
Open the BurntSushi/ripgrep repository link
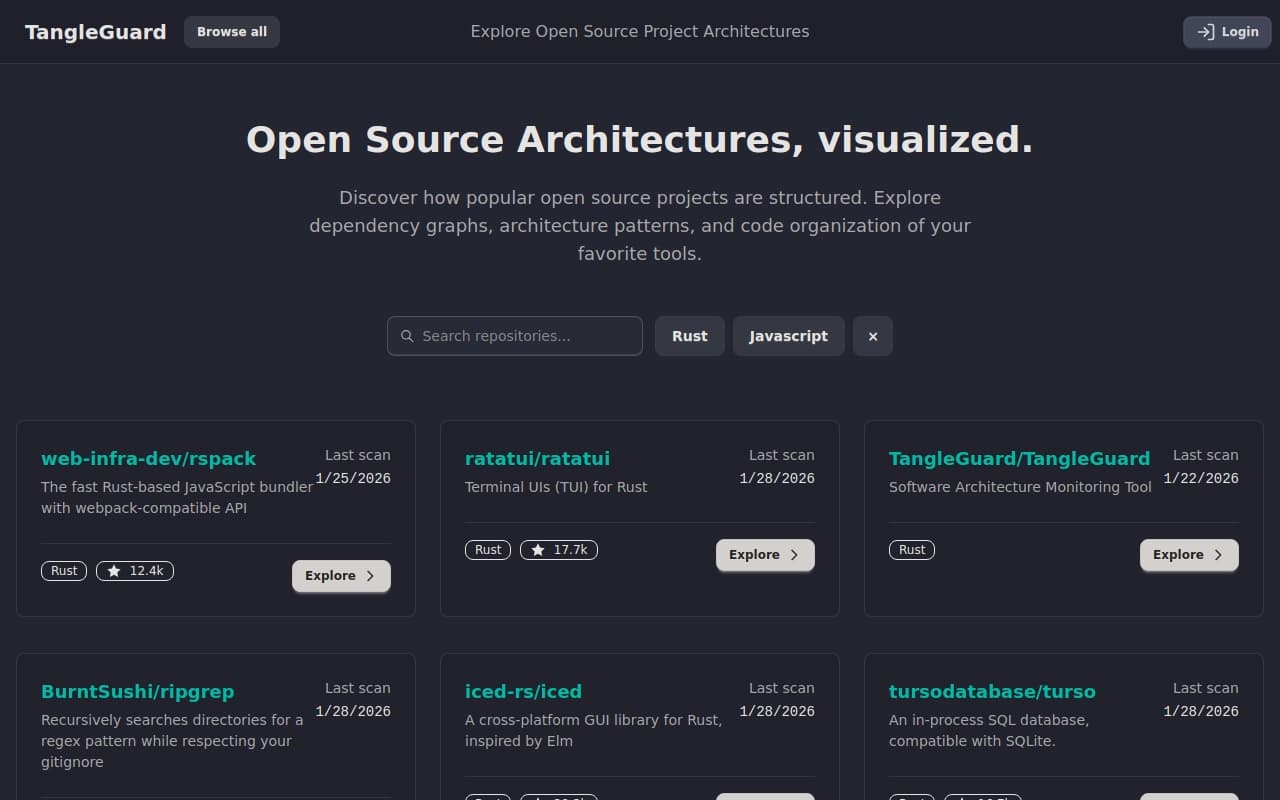[137, 692]
